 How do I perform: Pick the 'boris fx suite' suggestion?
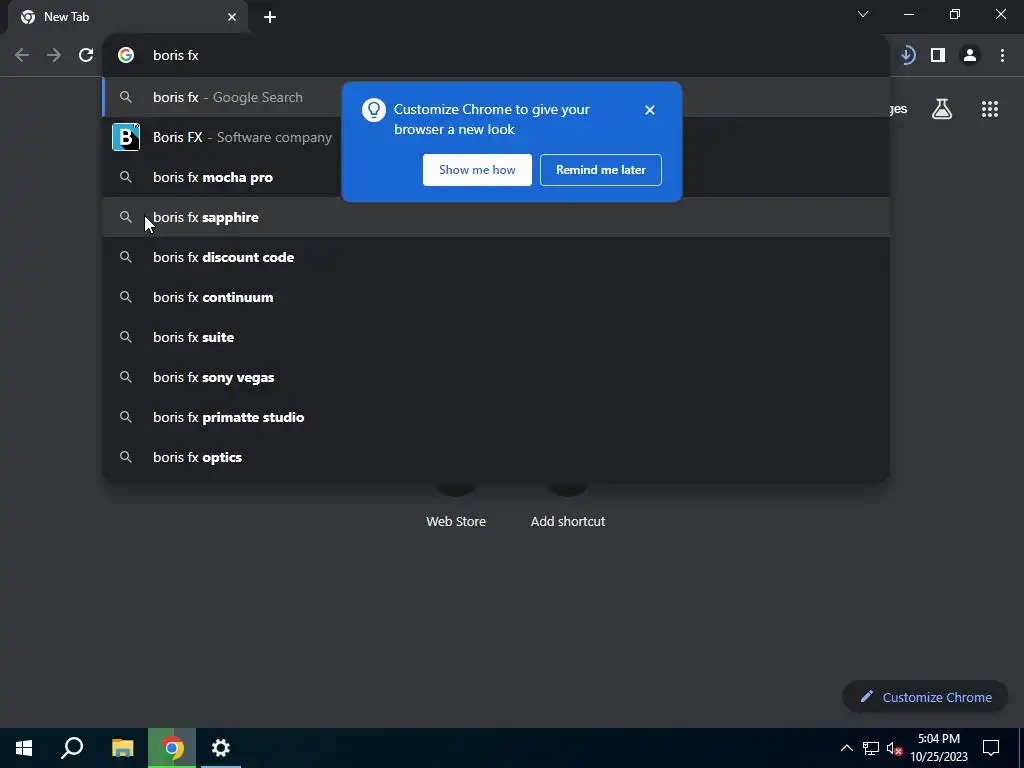coord(496,337)
